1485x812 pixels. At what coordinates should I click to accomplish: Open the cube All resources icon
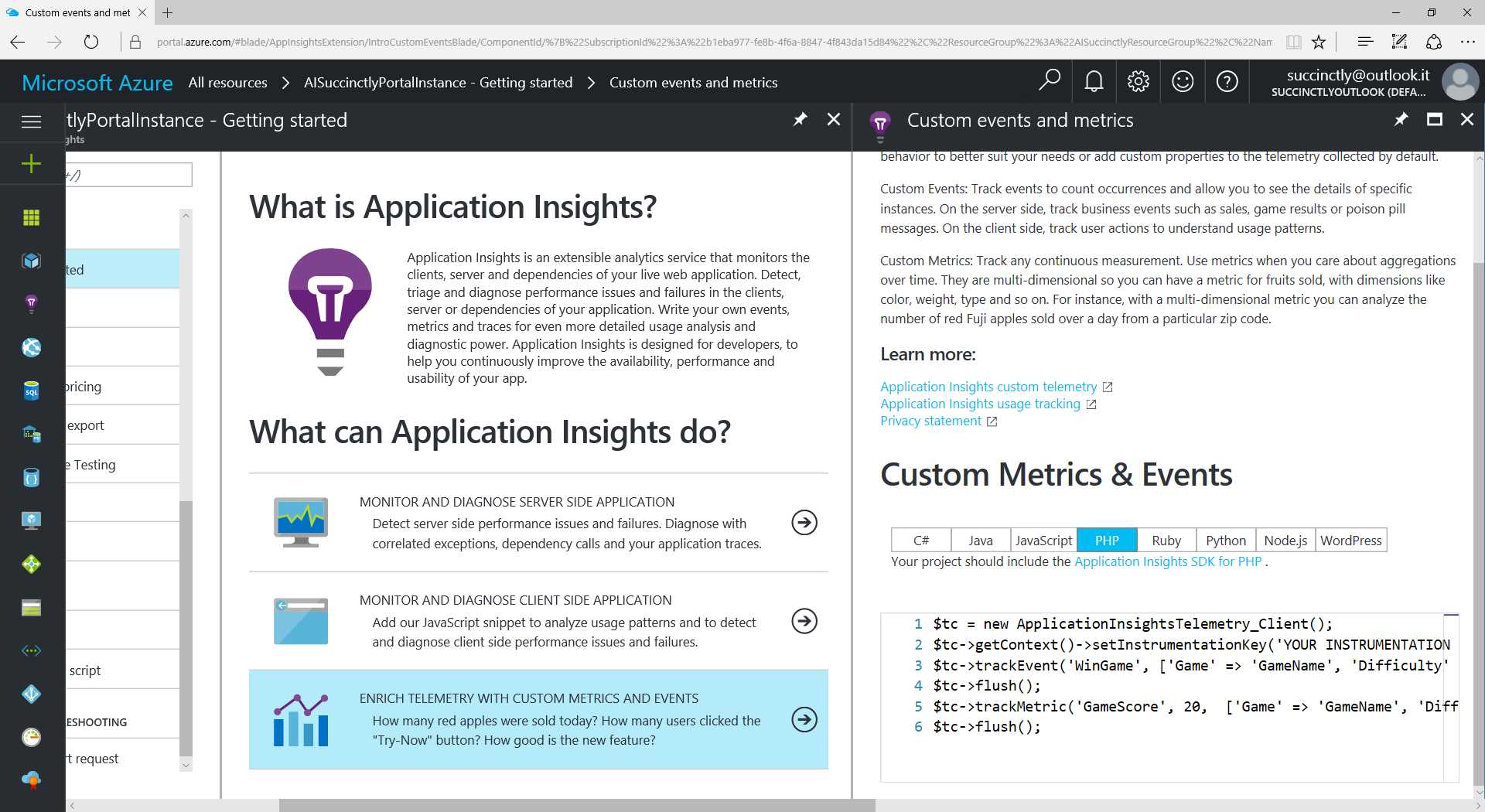point(31,261)
